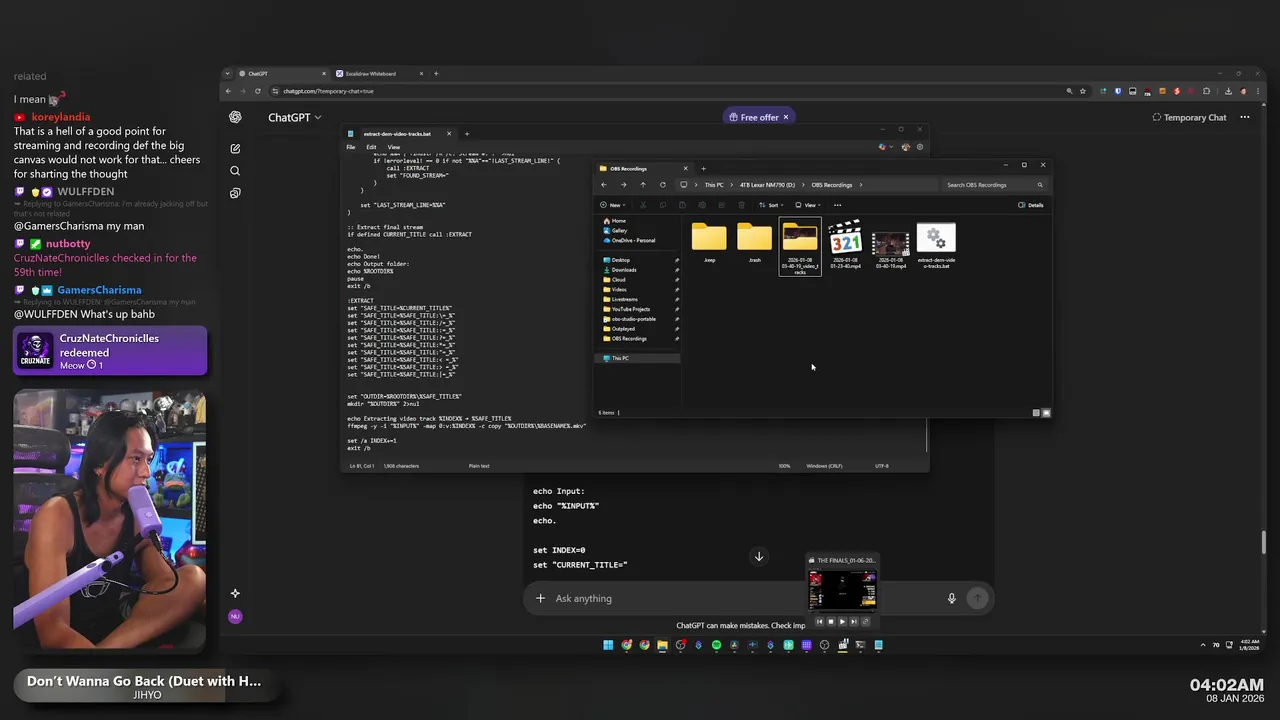Refresh the File Explorer folder
This screenshot has height=720, width=1280.
[x=662, y=184]
